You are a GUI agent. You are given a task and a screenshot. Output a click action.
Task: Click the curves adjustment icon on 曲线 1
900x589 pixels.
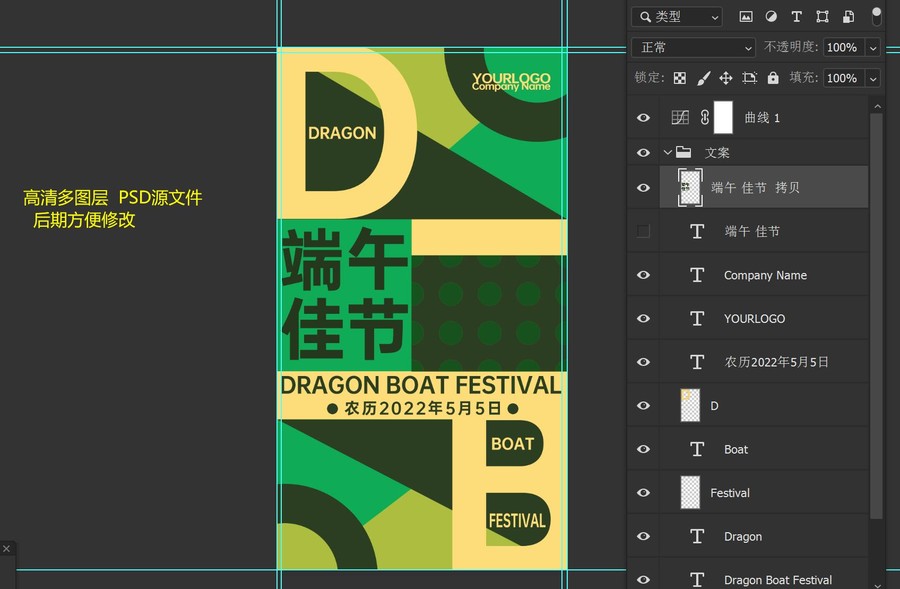[680, 118]
